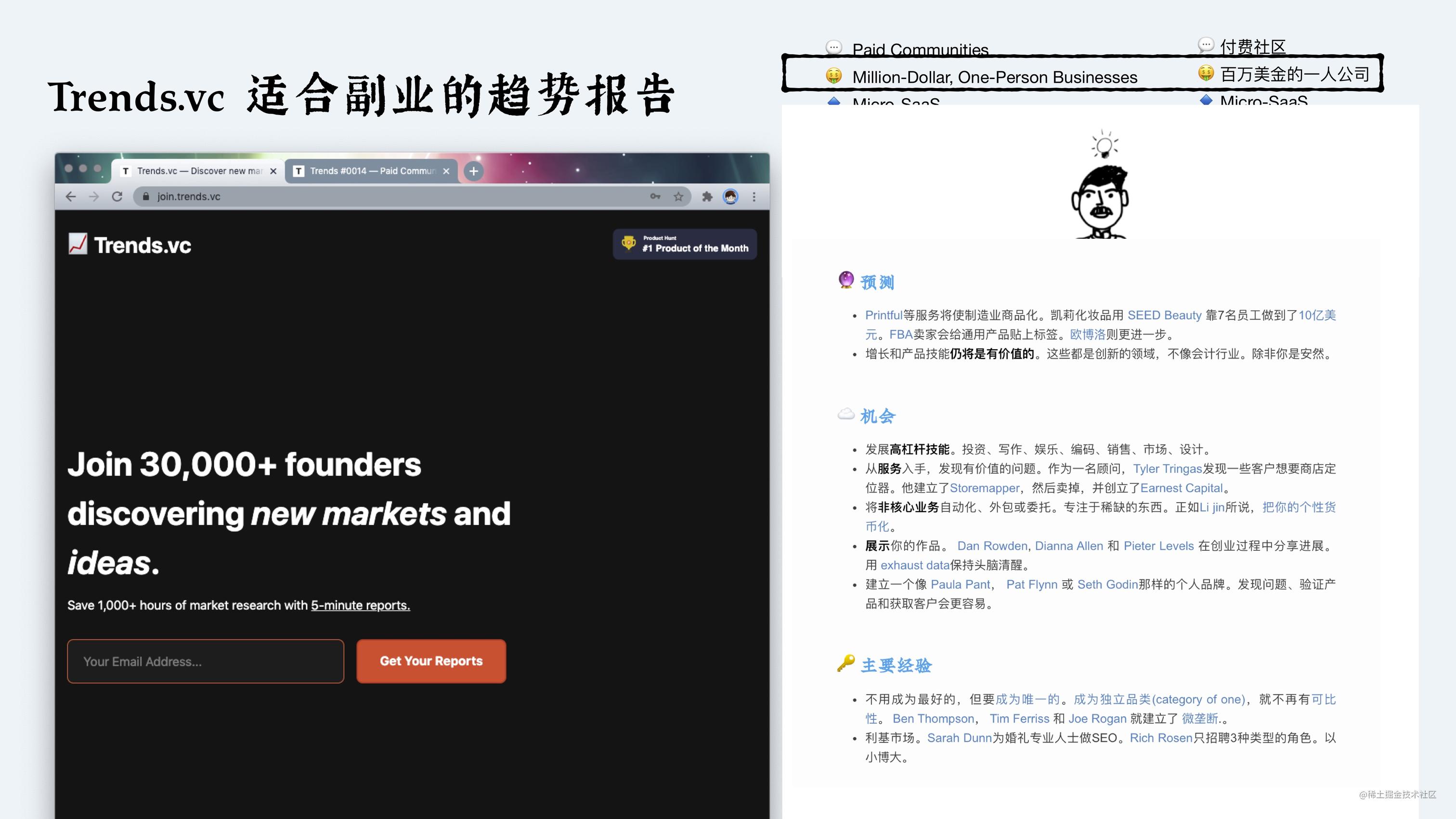Click the speech bubble icon beside 付费社区
Image resolution: width=1456 pixels, height=819 pixels.
click(1205, 45)
